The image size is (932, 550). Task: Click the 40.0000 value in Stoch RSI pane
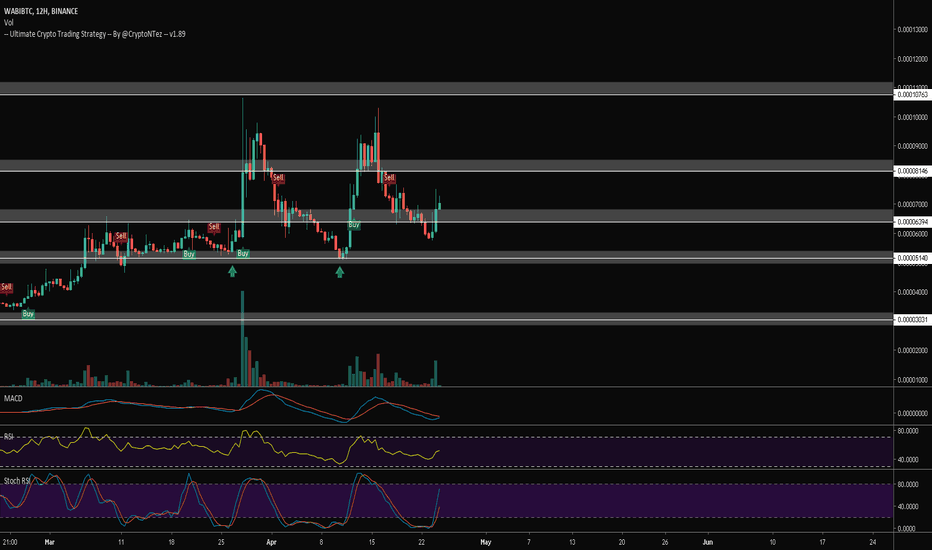[908, 507]
